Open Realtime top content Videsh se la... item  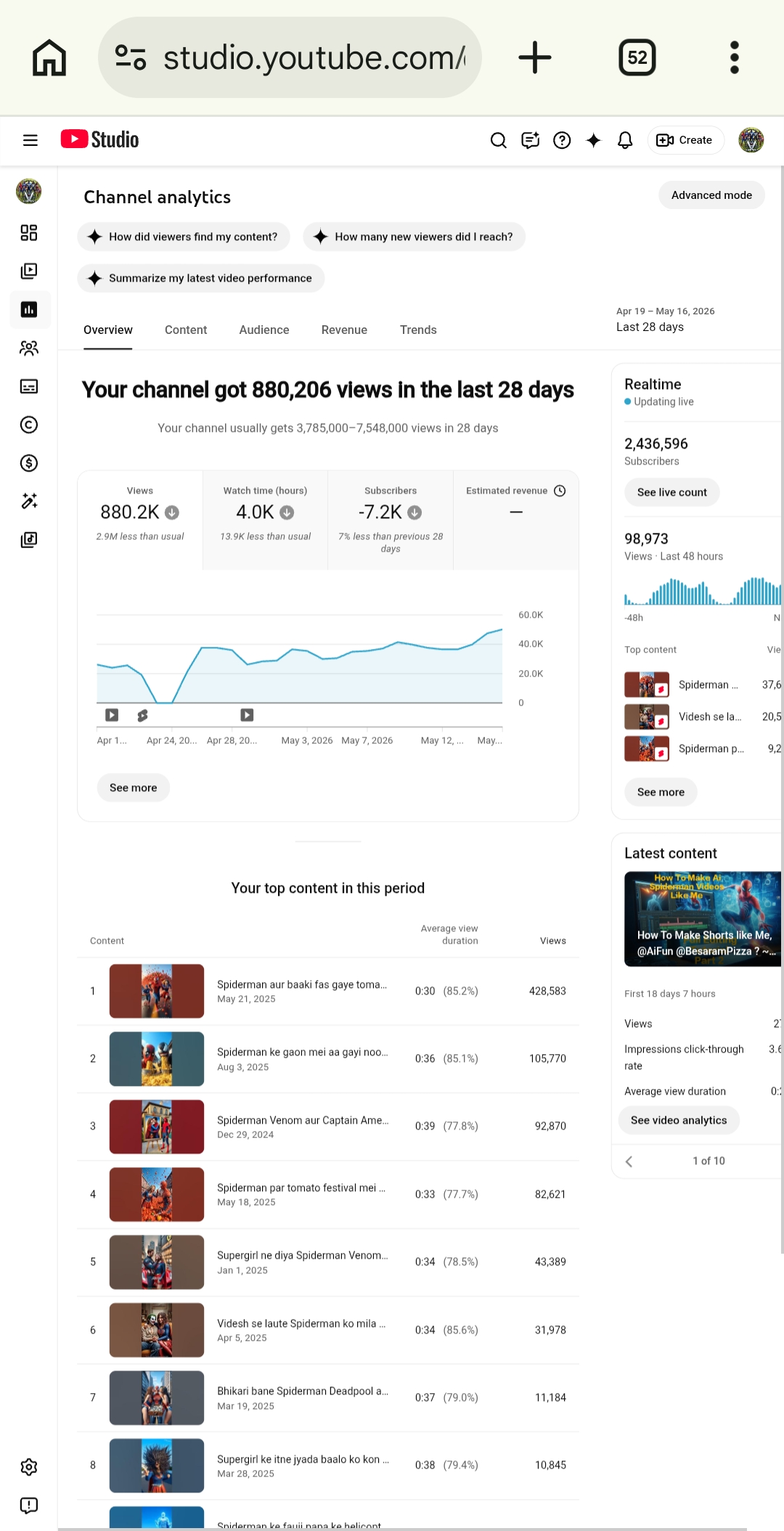coord(703,716)
